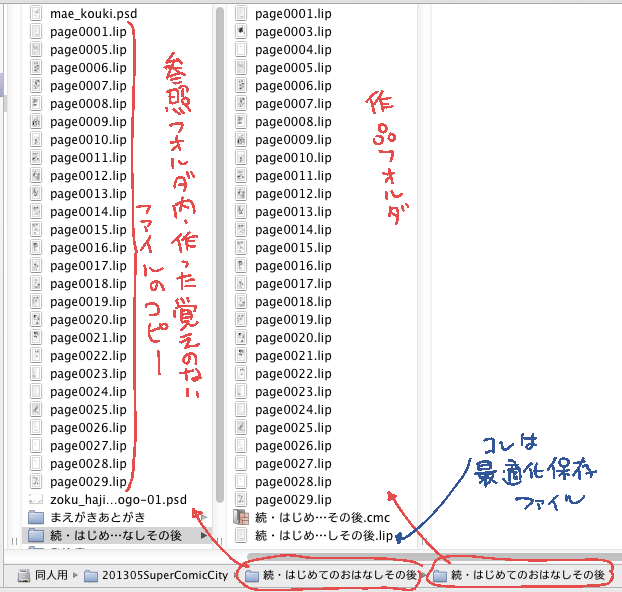This screenshot has width=622, height=592.
Task: Click the 続・はじめ…しその後.lip file icon
Action: click(240, 535)
